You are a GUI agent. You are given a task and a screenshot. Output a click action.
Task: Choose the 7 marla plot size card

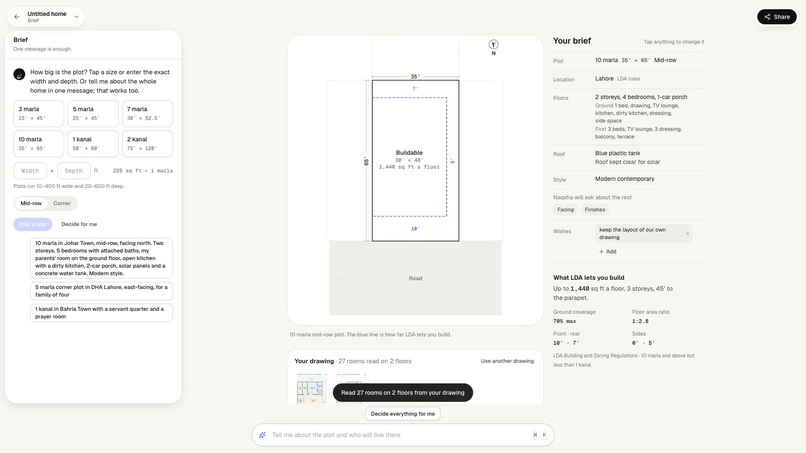(x=147, y=113)
